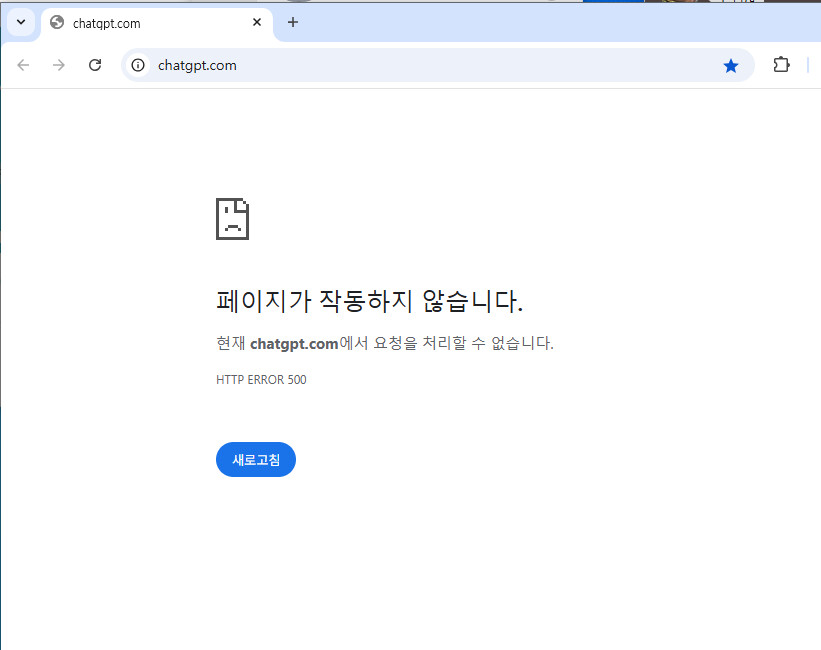The width and height of the screenshot is (821, 650).
Task: Focus the chatgpt.com address bar
Action: tap(437, 65)
